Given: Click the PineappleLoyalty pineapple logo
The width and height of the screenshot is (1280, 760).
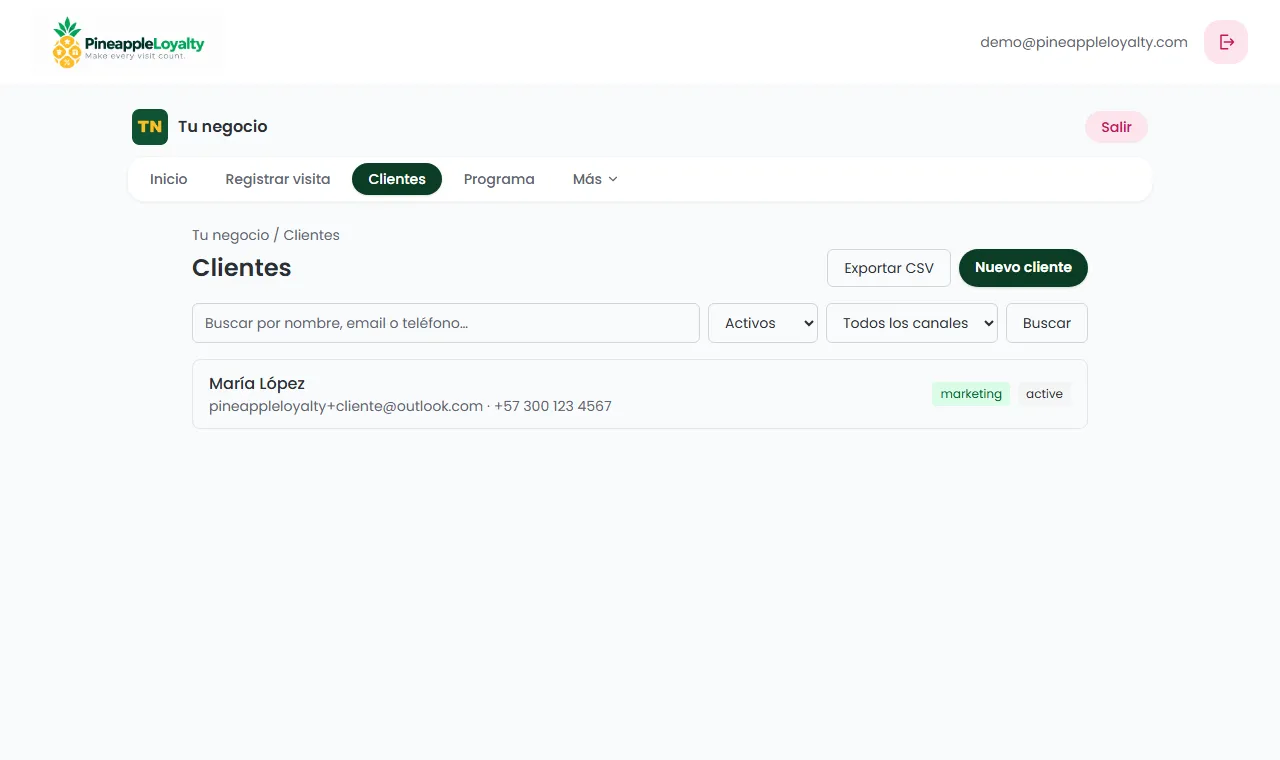Looking at the screenshot, I should [x=128, y=42].
